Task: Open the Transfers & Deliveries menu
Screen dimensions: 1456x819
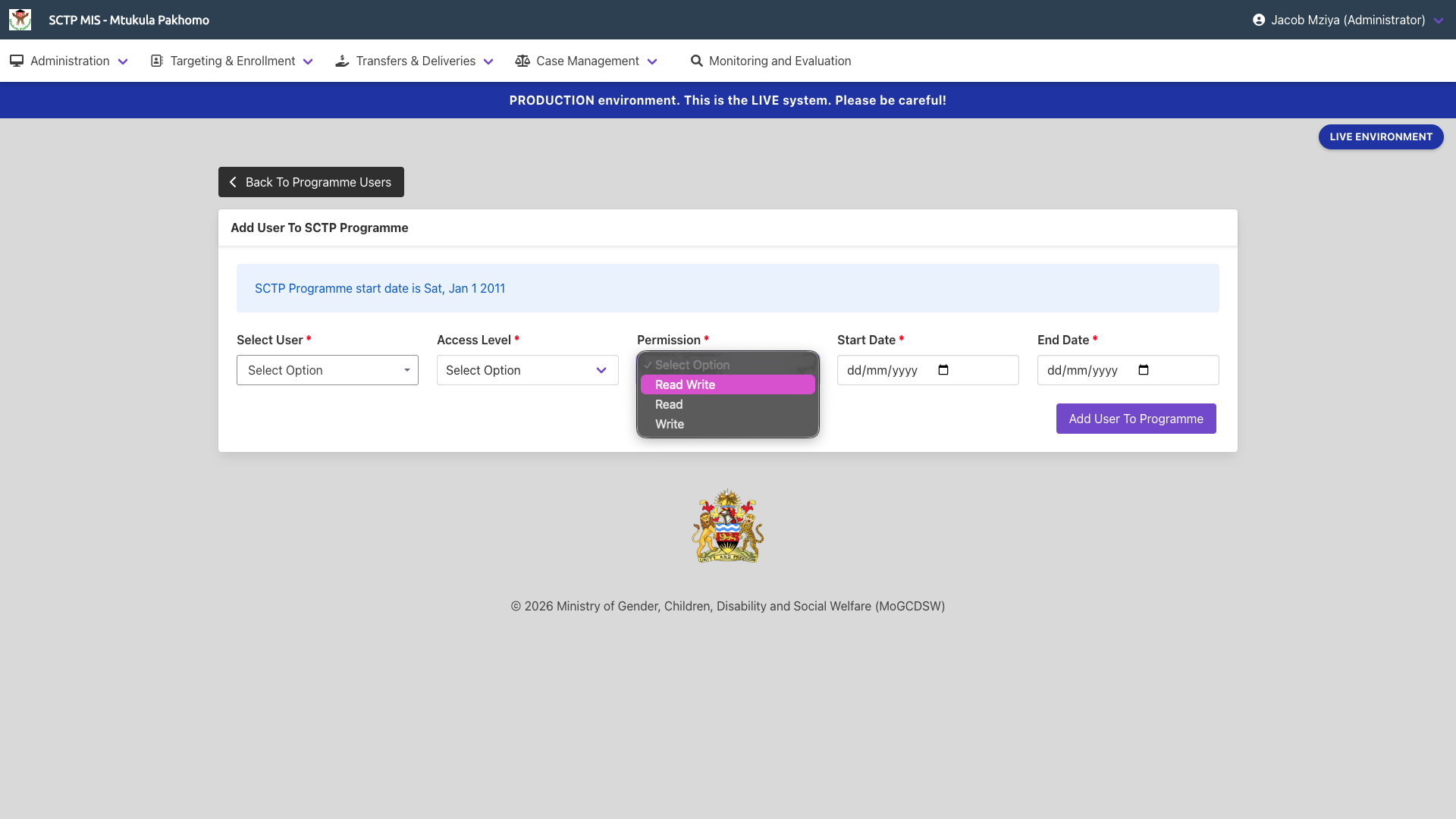Action: point(415,61)
